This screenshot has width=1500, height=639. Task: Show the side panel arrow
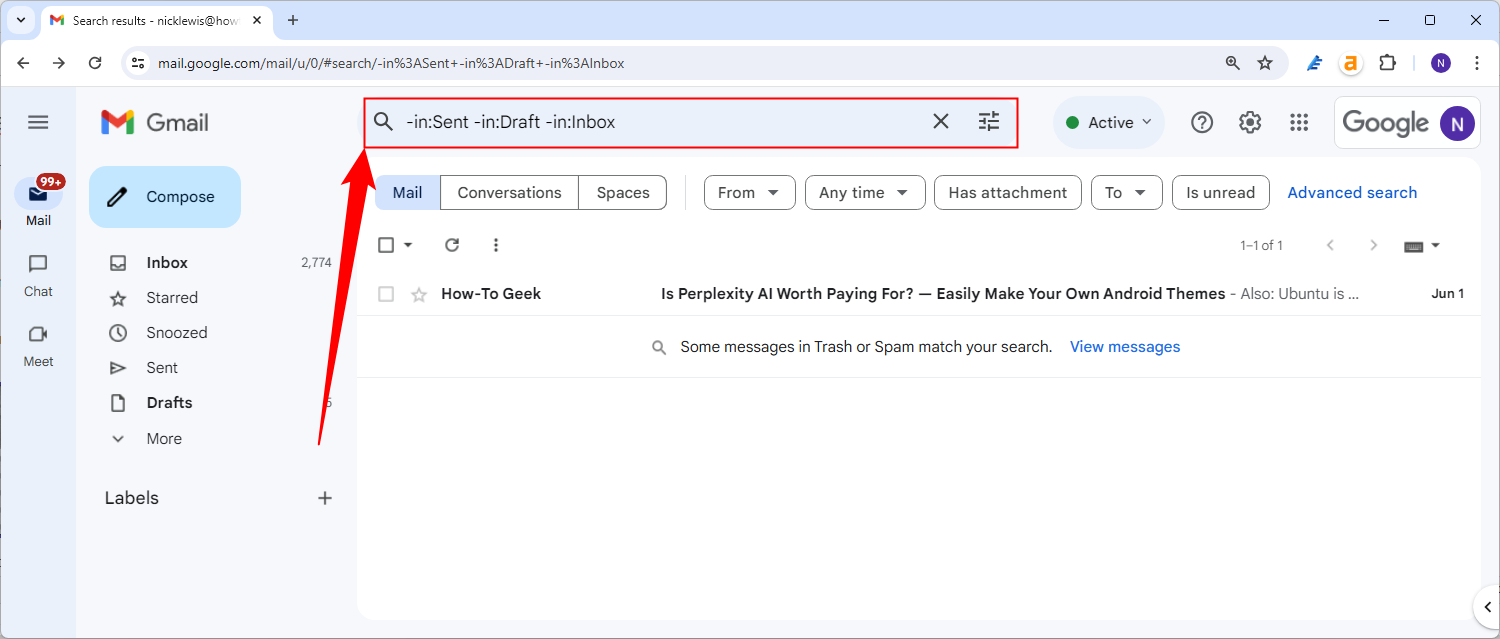click(x=1488, y=607)
